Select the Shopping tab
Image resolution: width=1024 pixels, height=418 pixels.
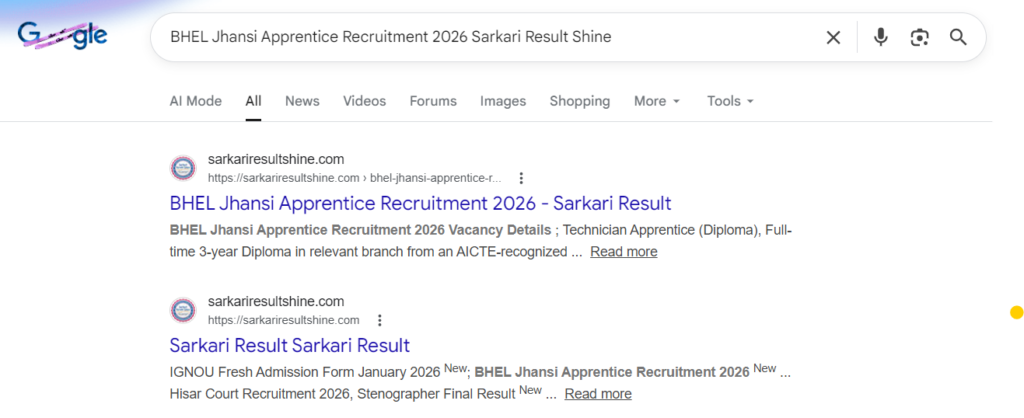579,101
